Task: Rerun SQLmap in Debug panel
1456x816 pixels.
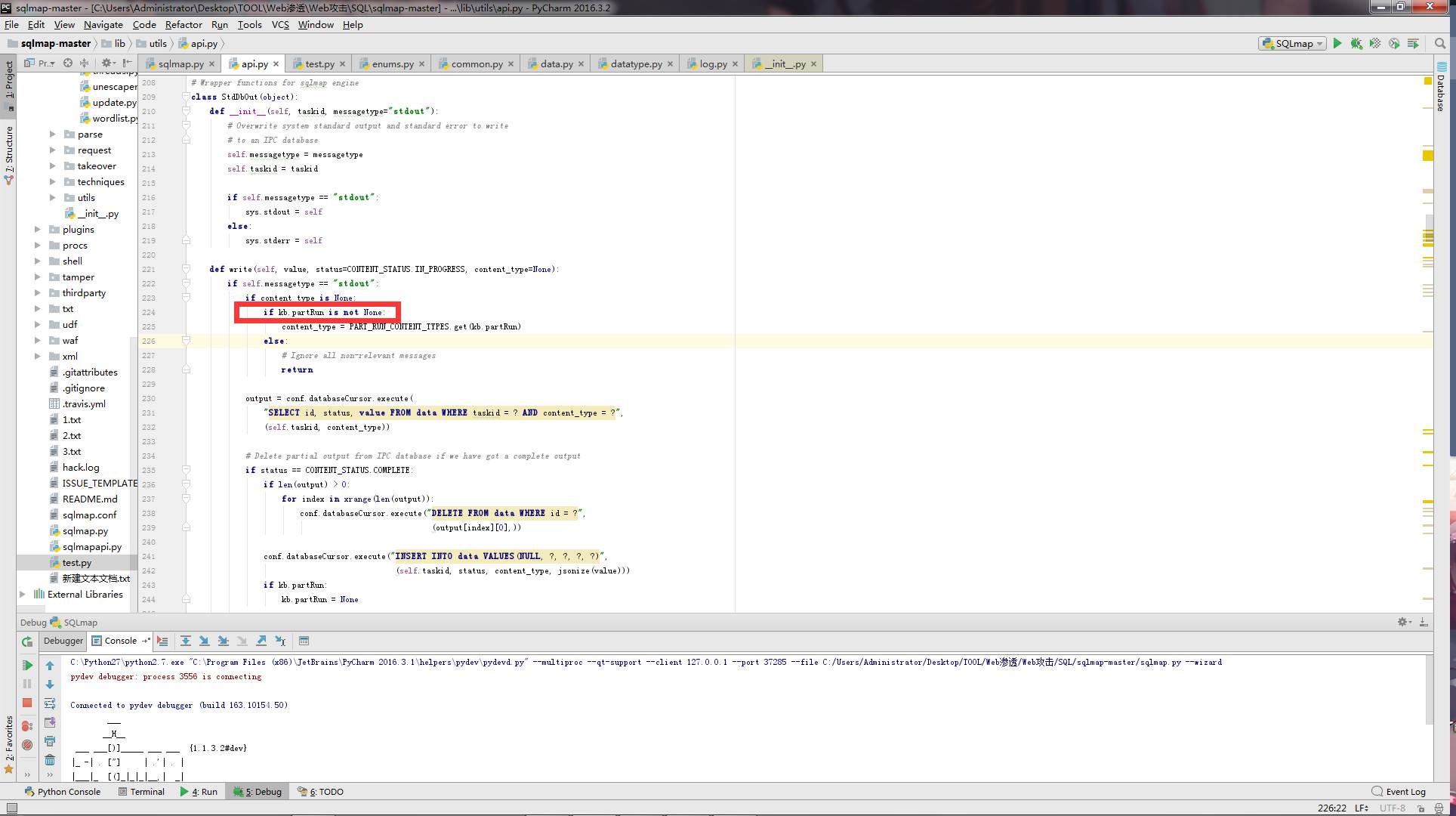Action: (27, 641)
